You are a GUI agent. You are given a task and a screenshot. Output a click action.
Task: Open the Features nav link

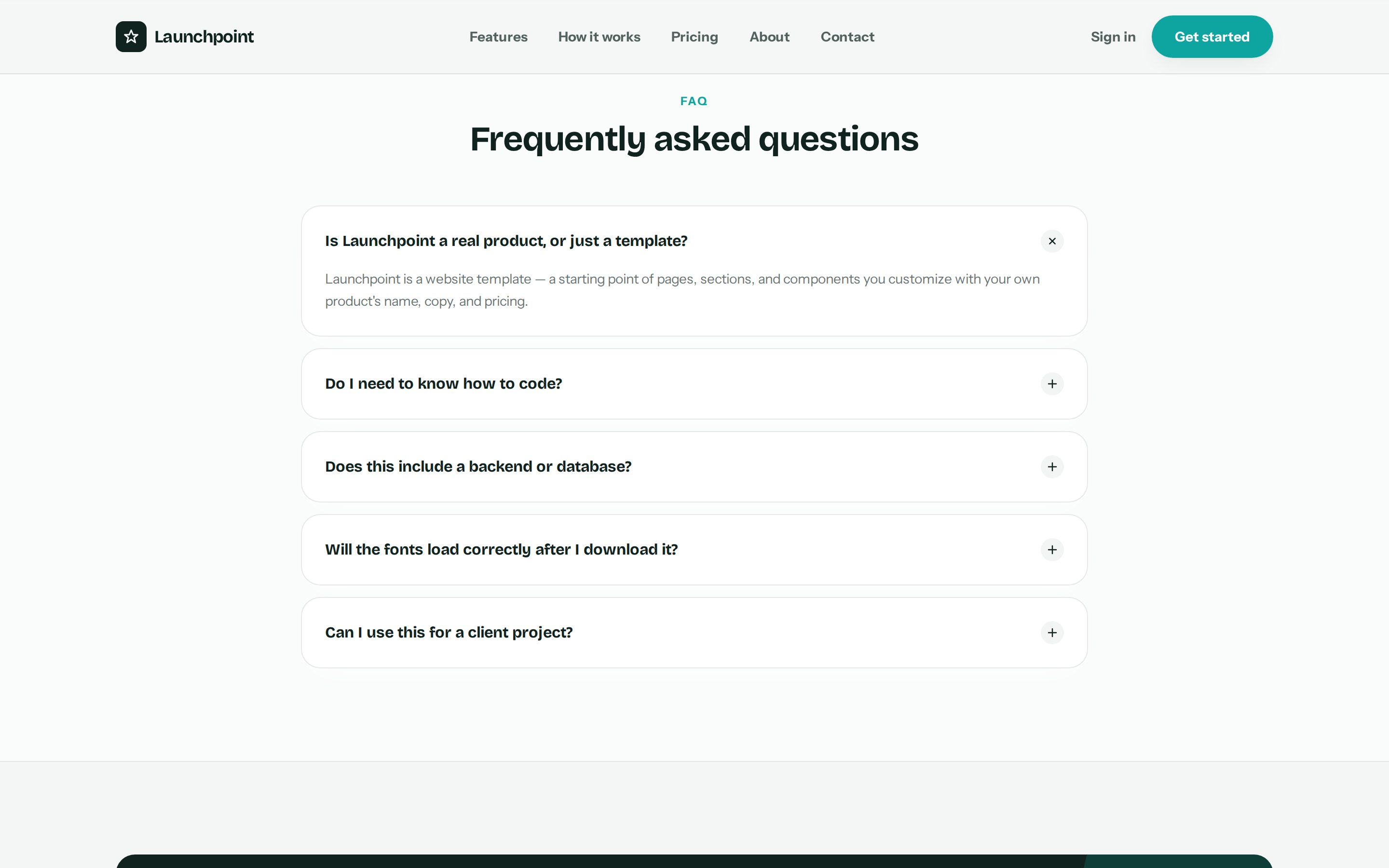(x=498, y=37)
